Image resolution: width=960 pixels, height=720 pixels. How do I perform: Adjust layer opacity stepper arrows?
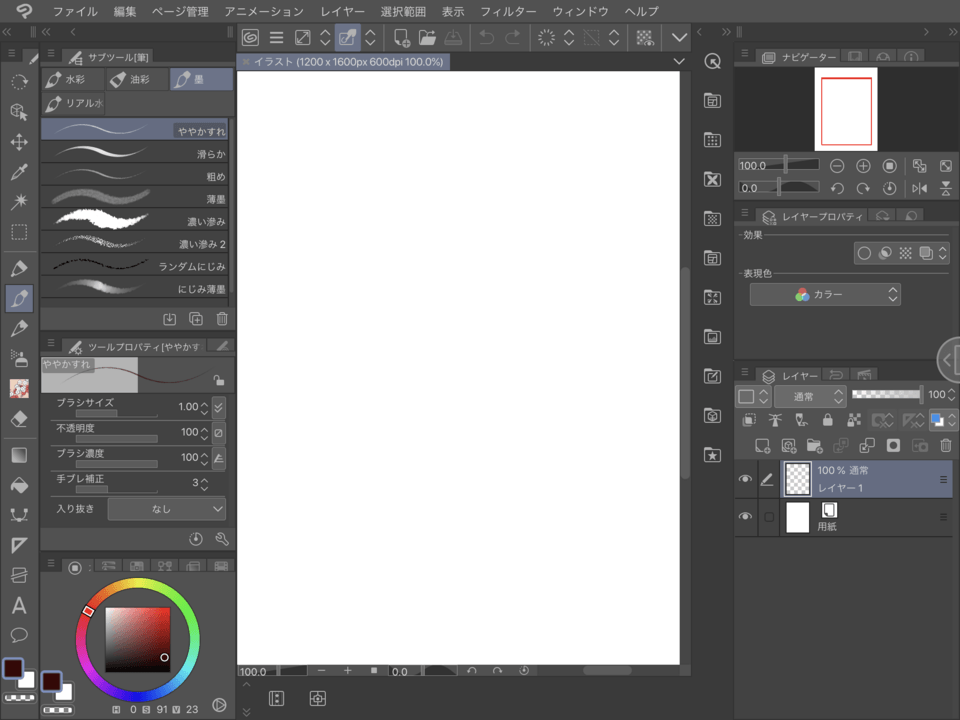[x=951, y=395]
